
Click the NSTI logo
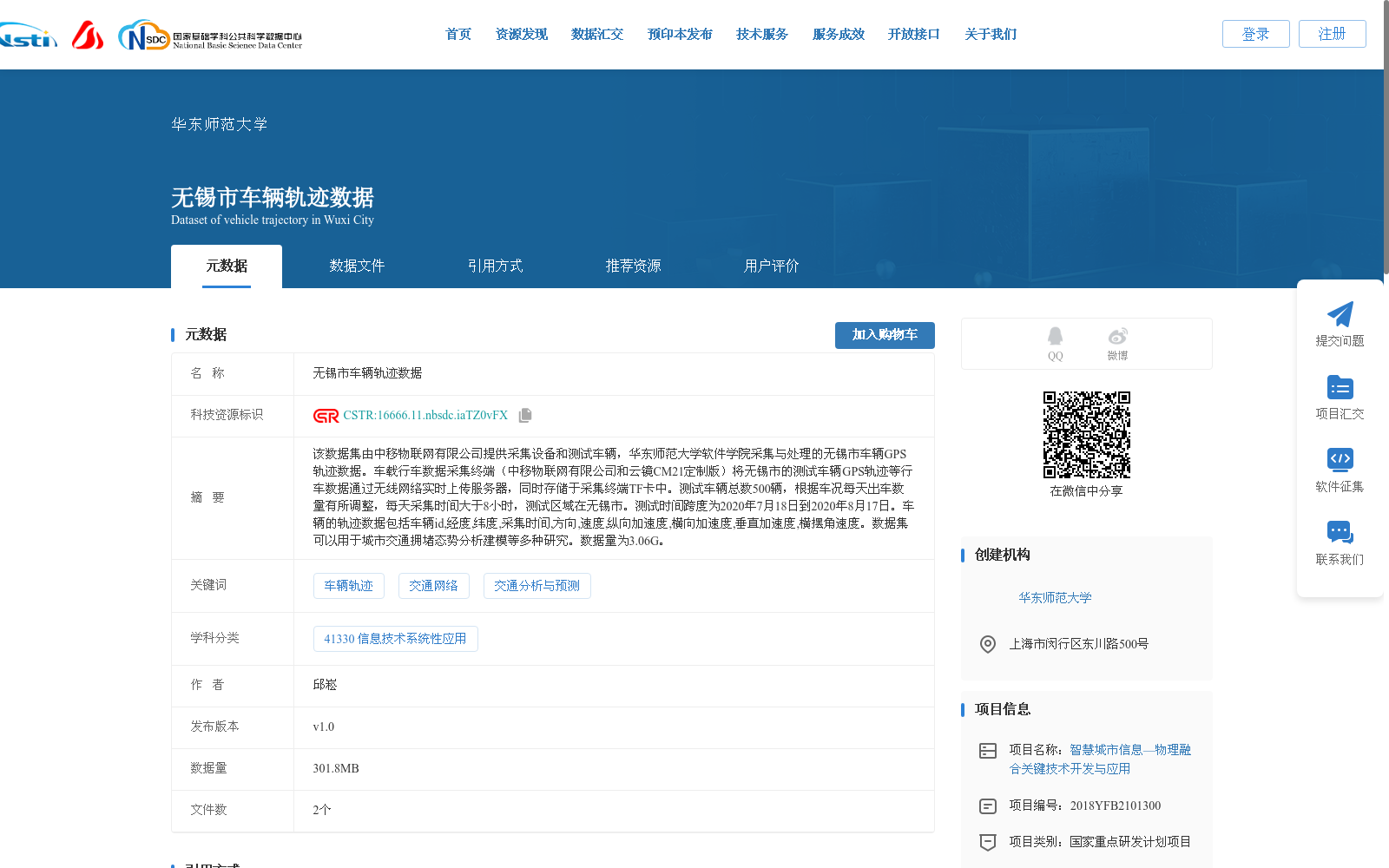click(x=29, y=35)
